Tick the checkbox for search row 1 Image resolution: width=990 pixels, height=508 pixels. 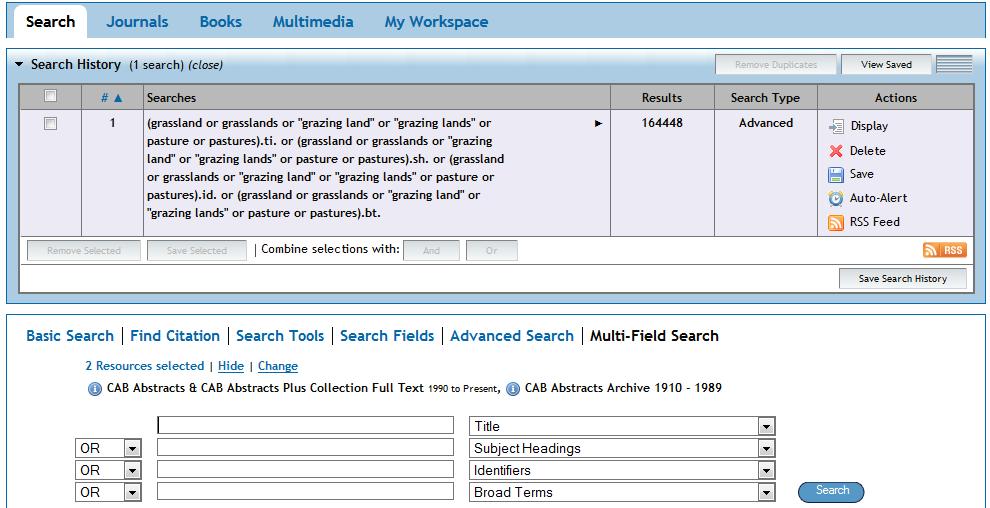point(51,124)
